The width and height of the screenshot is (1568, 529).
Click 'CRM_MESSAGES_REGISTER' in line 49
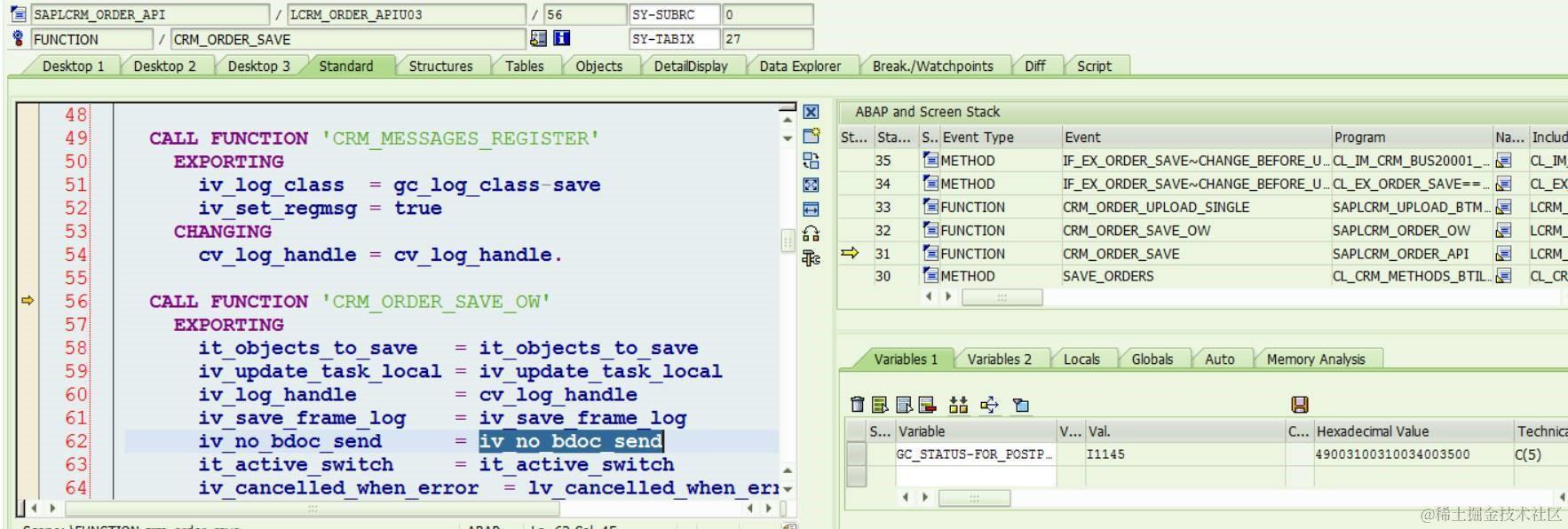tap(460, 138)
